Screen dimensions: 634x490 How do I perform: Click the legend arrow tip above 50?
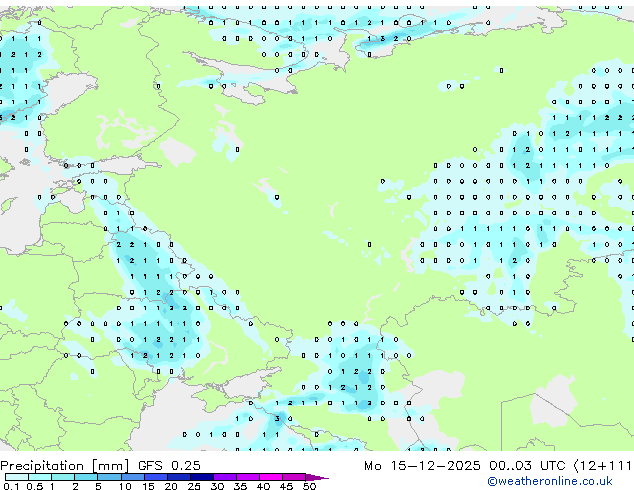pos(317,477)
